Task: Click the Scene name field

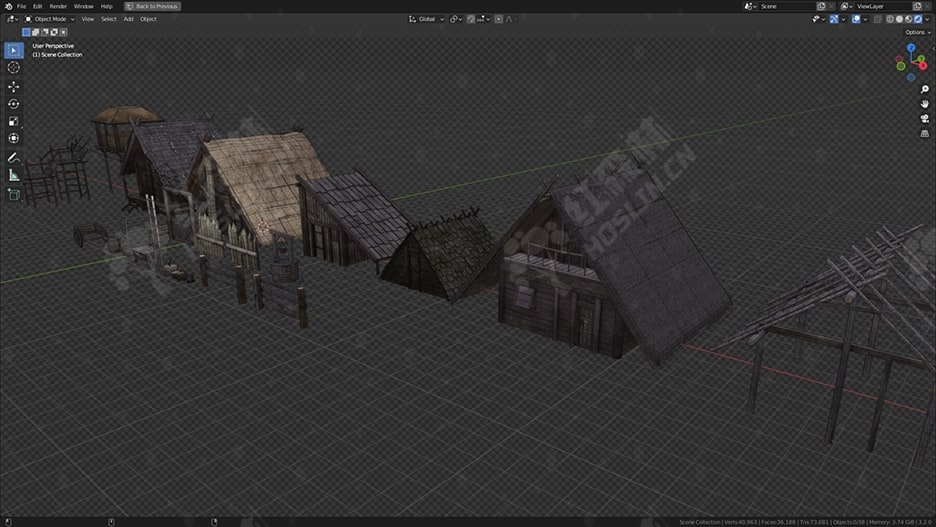Action: [787, 6]
